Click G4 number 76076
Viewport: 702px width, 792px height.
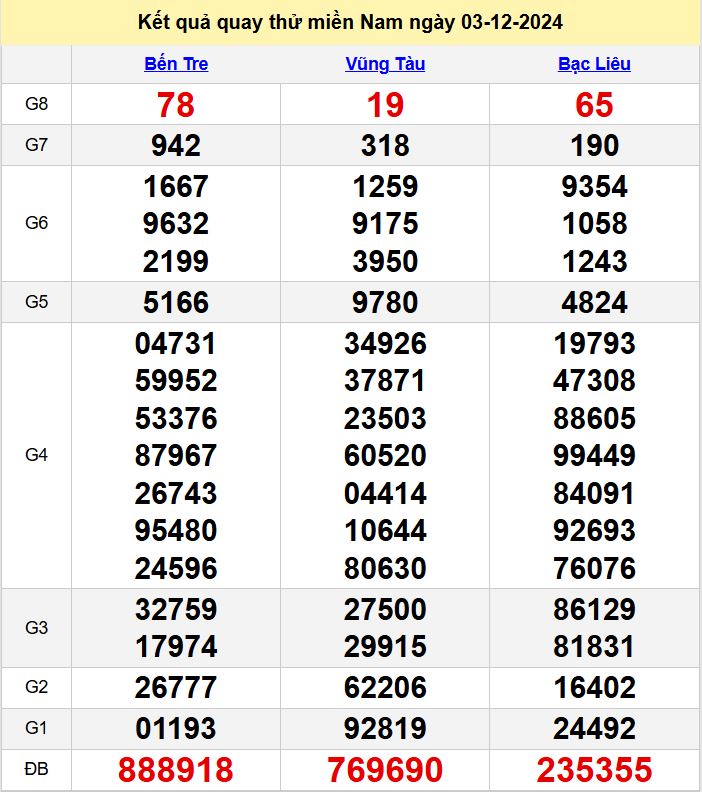click(x=594, y=569)
